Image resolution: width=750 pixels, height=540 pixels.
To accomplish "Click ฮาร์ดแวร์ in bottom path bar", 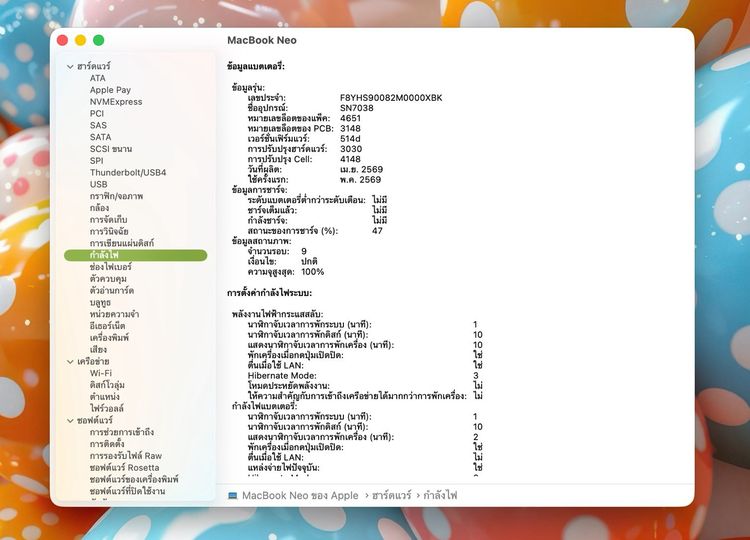I will click(391, 496).
